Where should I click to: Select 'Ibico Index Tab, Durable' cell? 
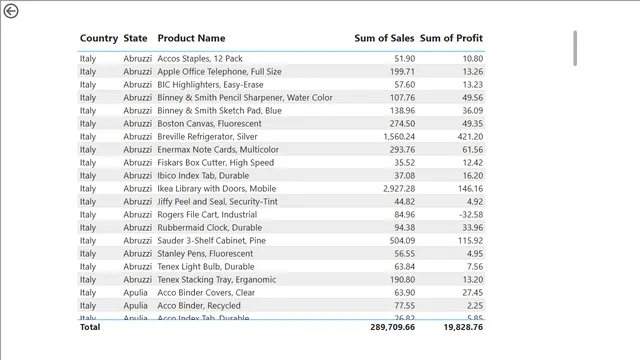coord(203,176)
